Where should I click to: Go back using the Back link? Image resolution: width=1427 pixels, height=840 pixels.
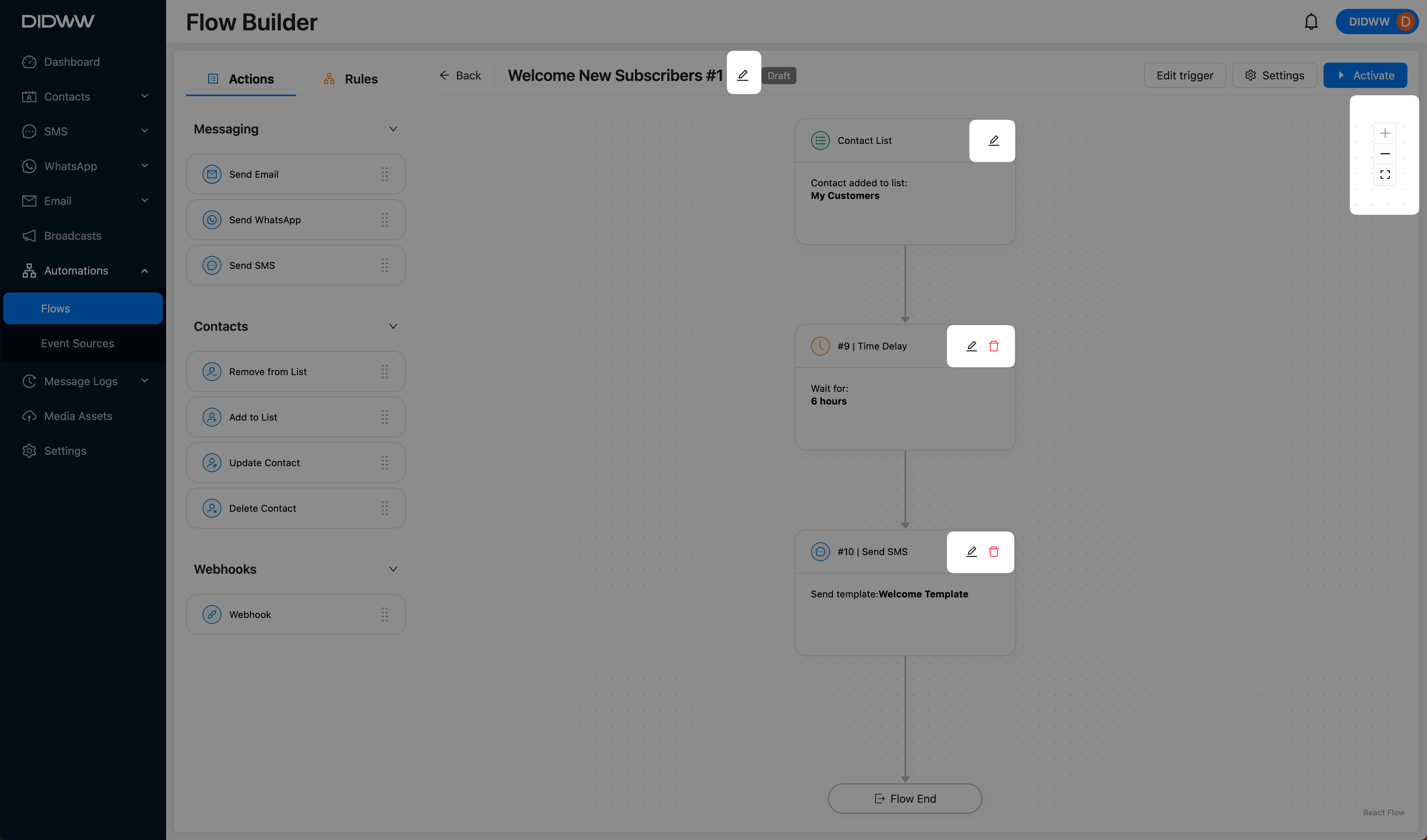[460, 75]
